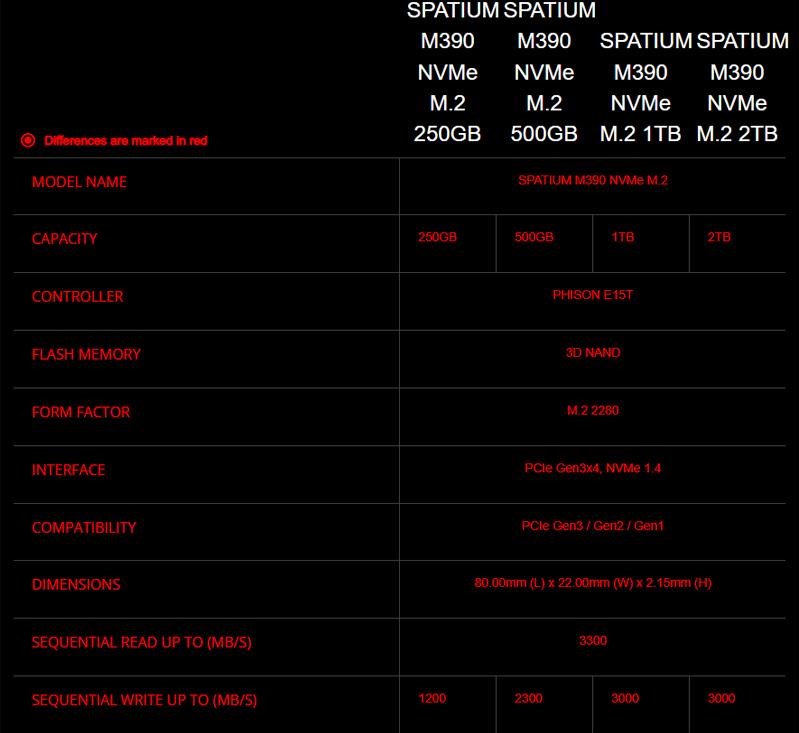This screenshot has height=733, width=799.
Task: Click the FLASH MEMORY row label
Action: coord(86,354)
